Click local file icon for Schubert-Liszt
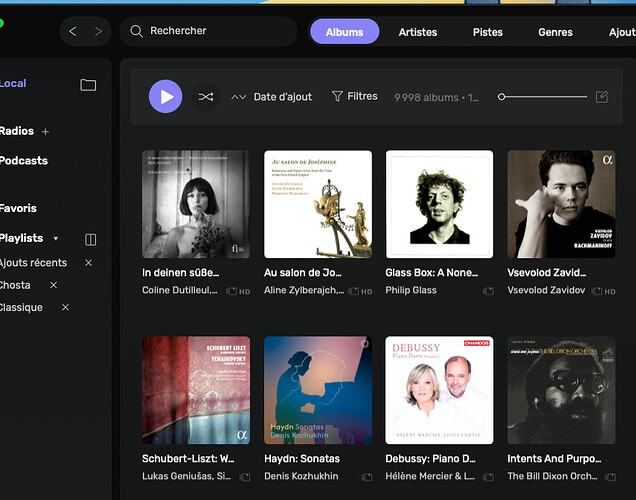 [x=245, y=477]
